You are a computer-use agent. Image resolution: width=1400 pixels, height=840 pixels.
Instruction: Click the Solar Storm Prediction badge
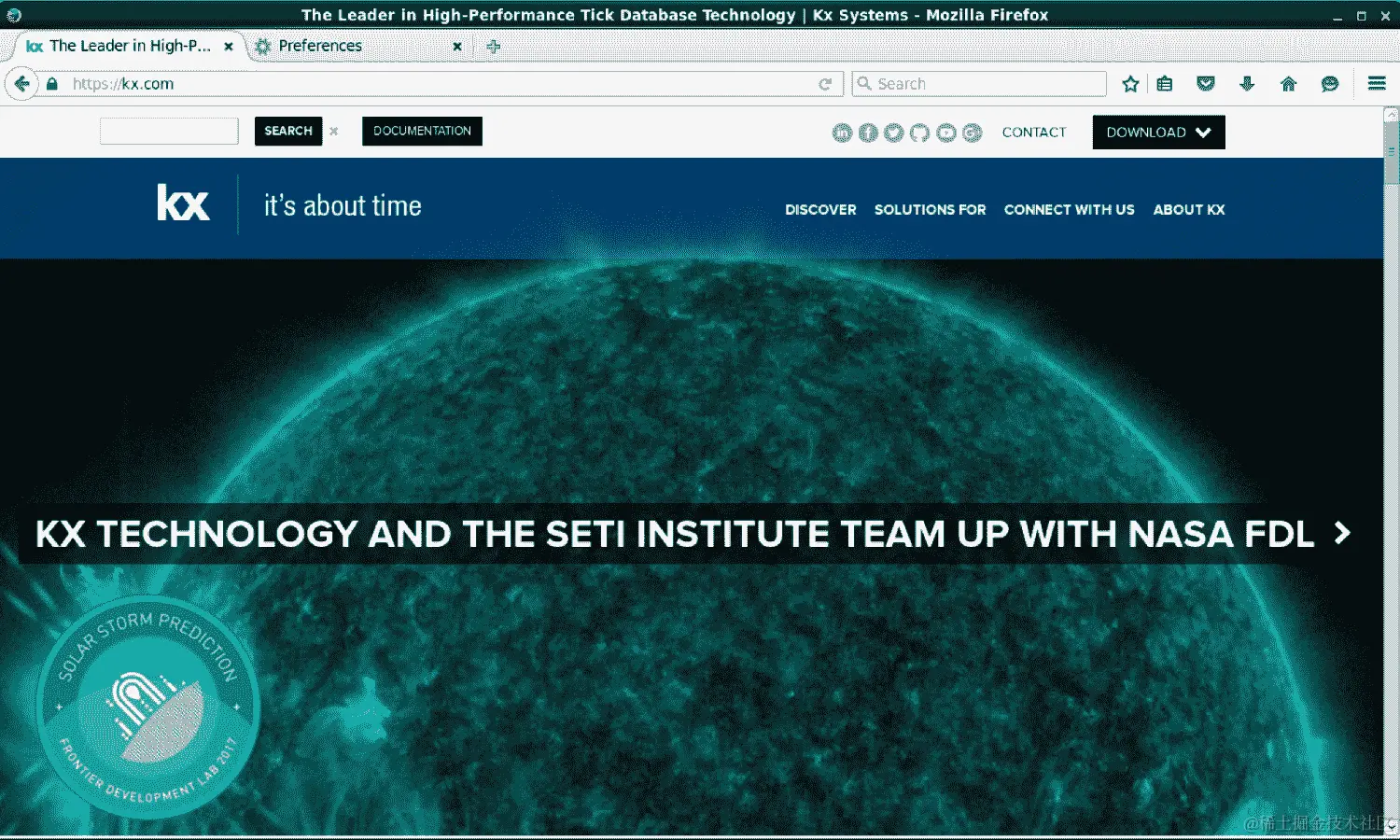(147, 707)
